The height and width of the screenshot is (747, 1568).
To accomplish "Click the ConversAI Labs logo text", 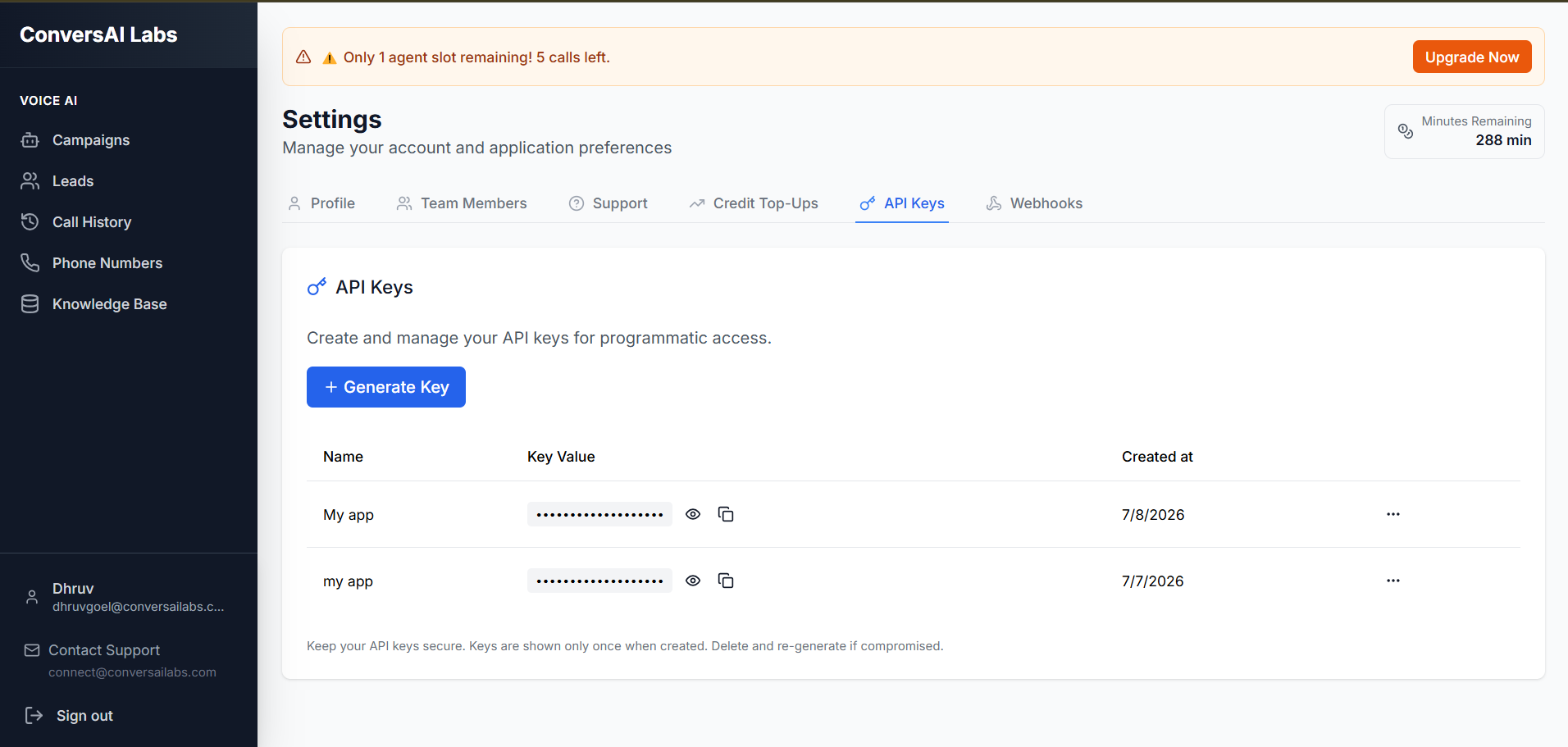I will (x=98, y=34).
